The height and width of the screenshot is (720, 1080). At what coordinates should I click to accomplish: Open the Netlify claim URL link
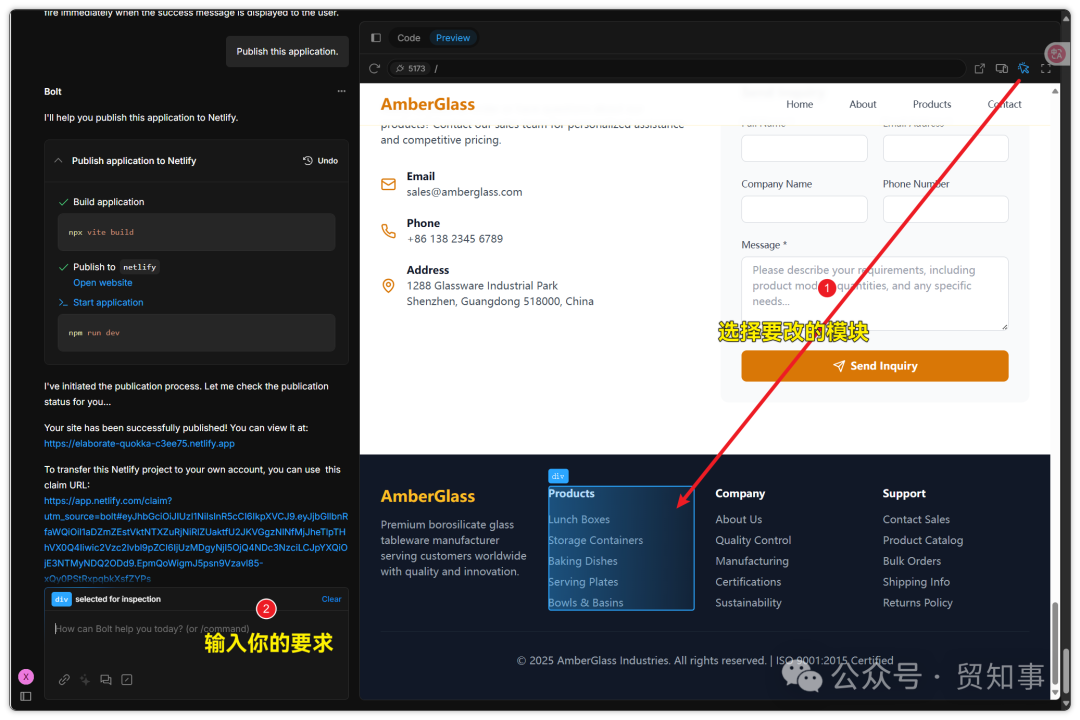tap(196, 539)
